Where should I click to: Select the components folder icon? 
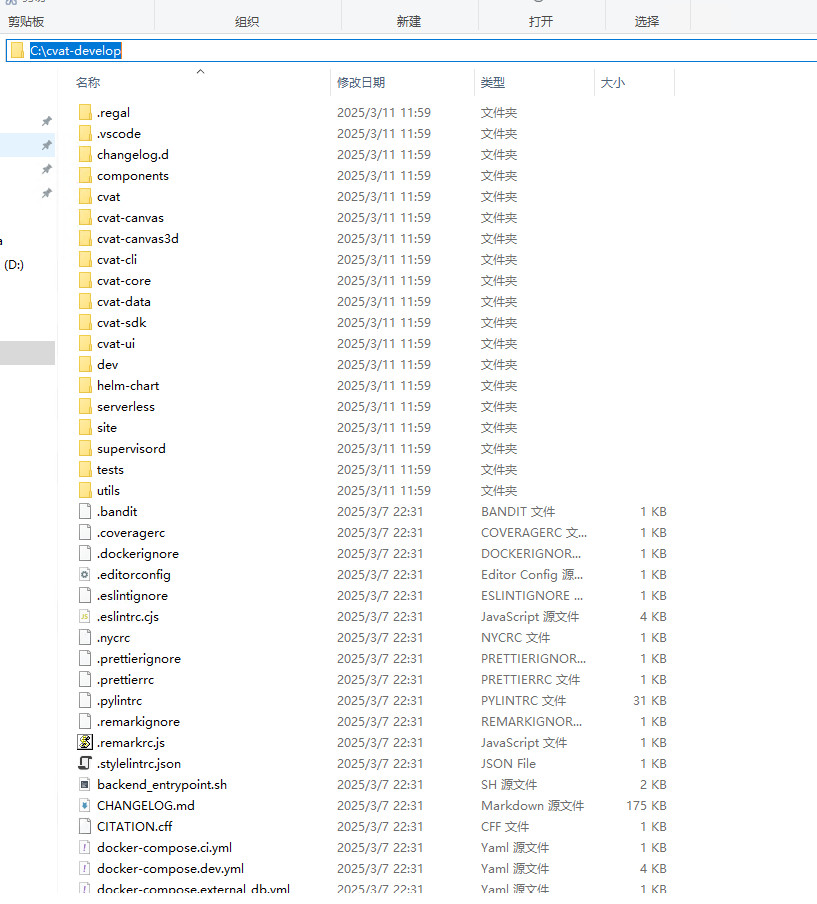[85, 175]
